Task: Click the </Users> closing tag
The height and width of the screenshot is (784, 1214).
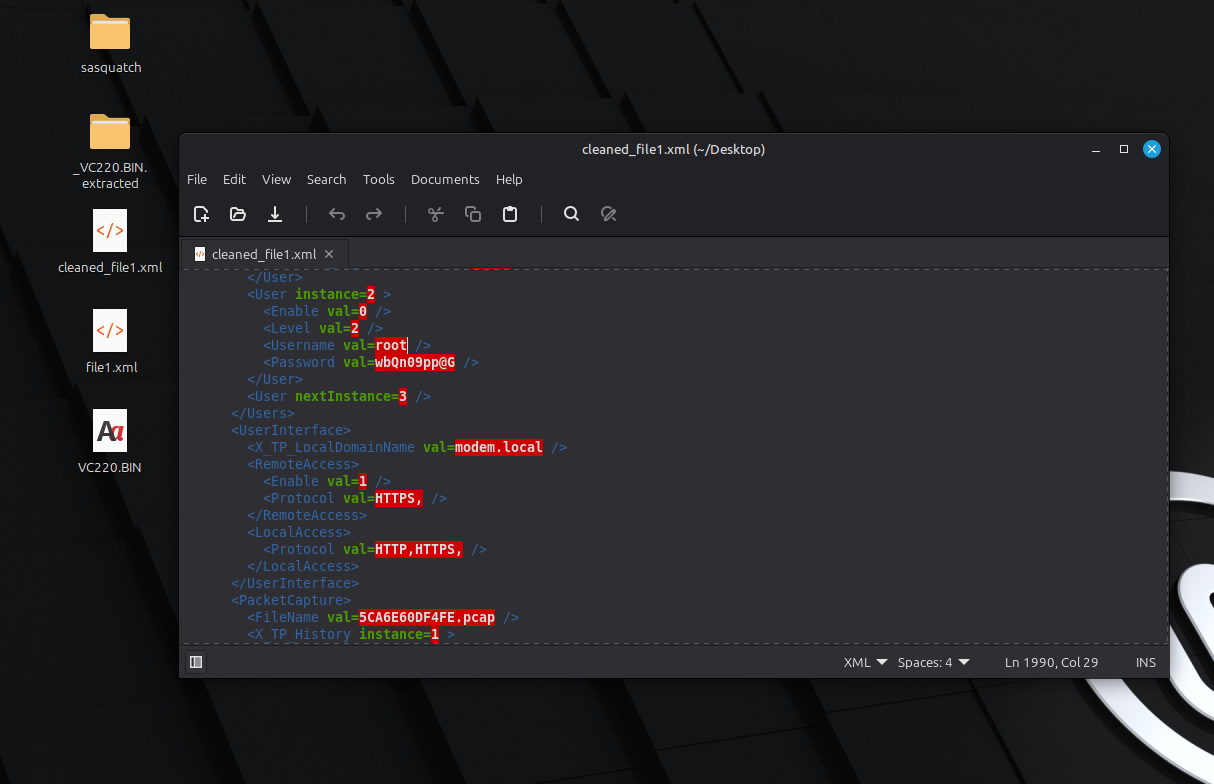Action: 263,413
